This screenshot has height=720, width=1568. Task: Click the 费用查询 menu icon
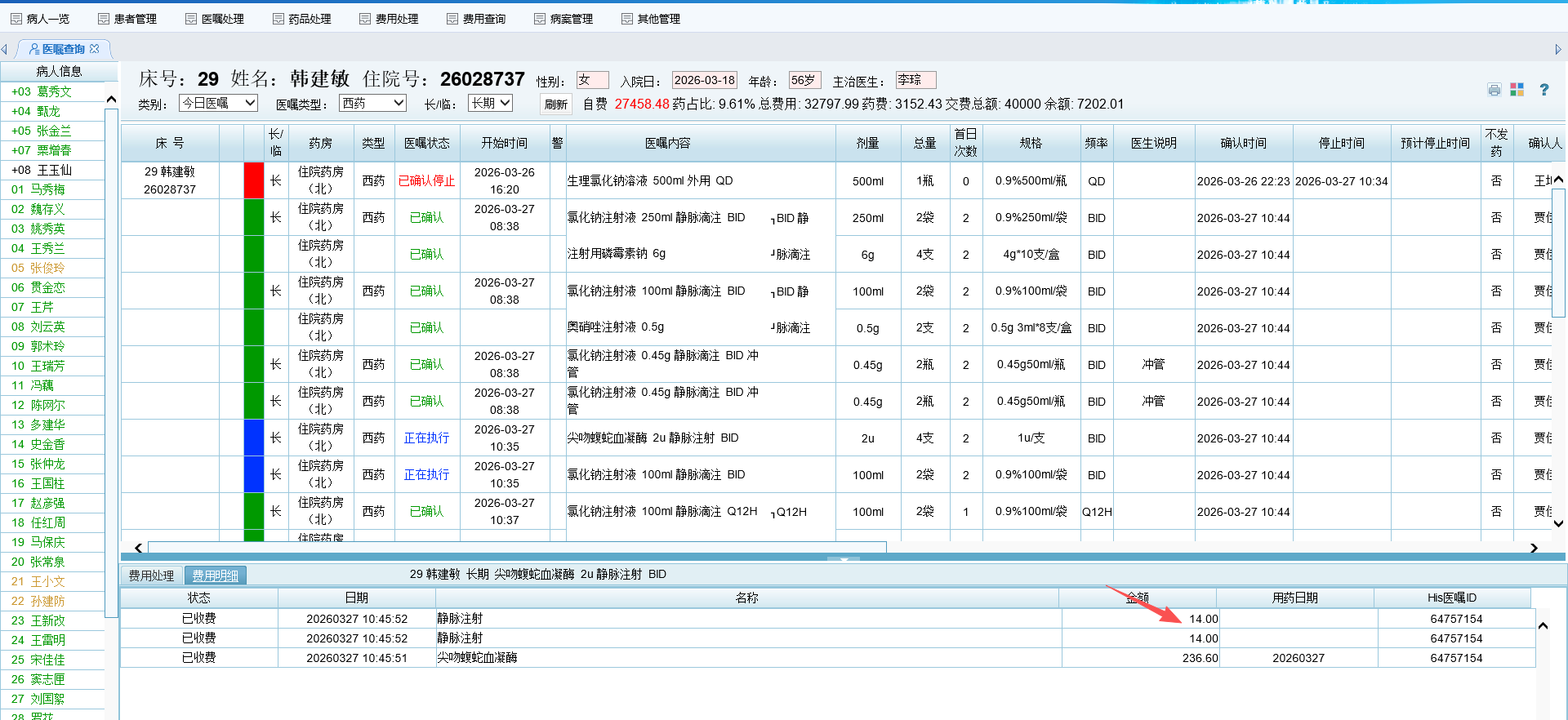[452, 19]
